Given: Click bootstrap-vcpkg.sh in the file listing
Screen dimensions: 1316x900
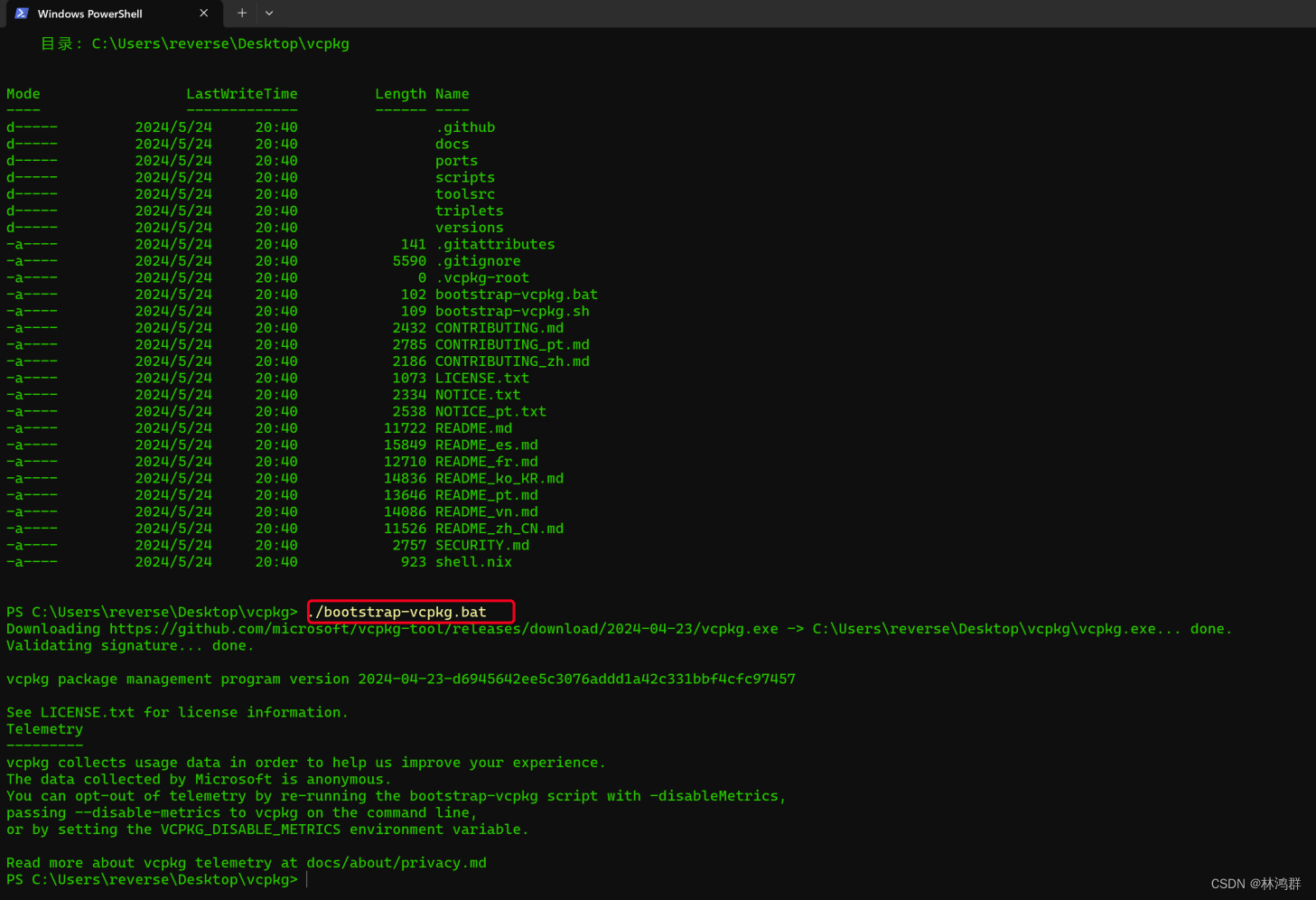Looking at the screenshot, I should tap(513, 311).
